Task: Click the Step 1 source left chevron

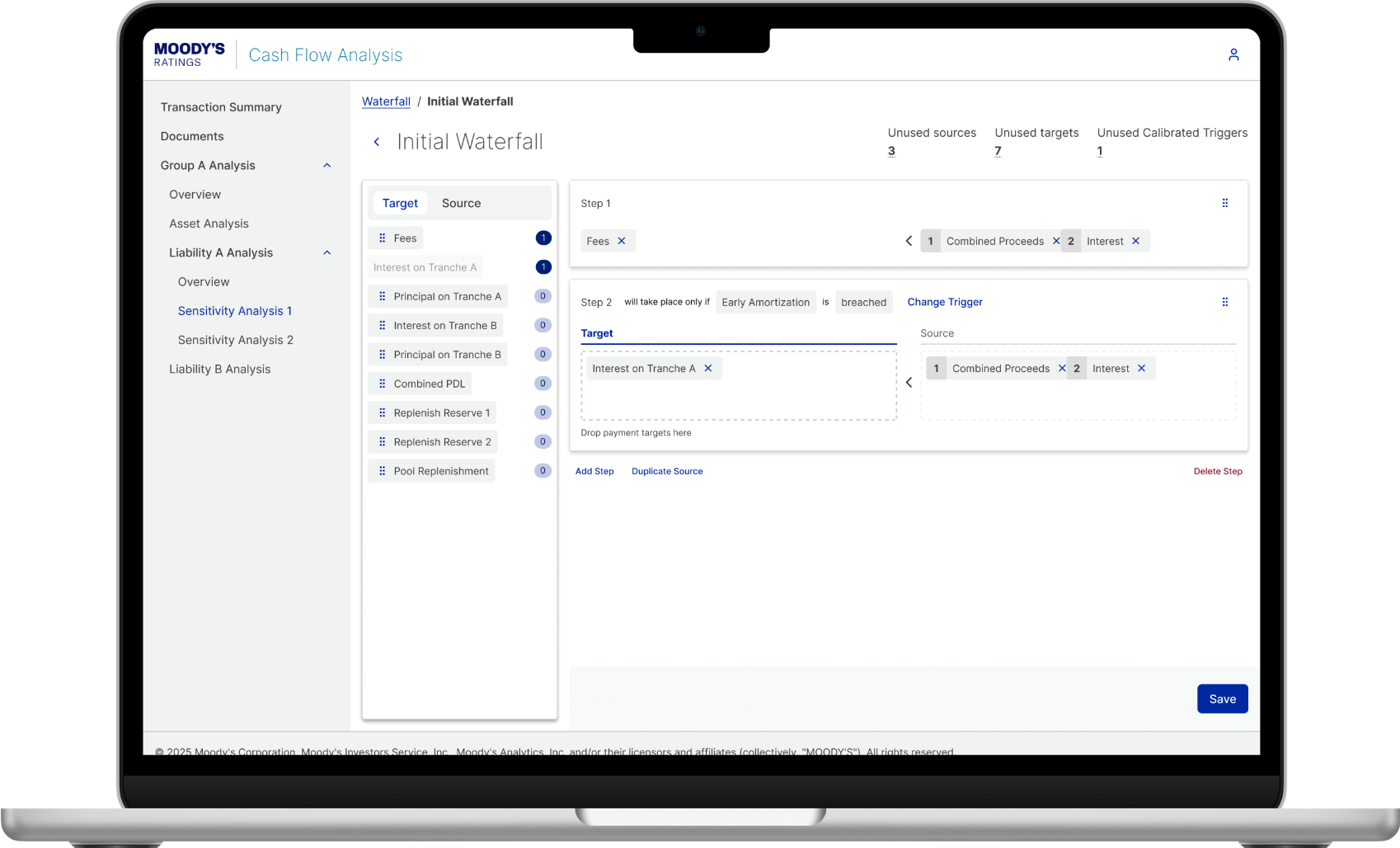Action: tap(909, 241)
